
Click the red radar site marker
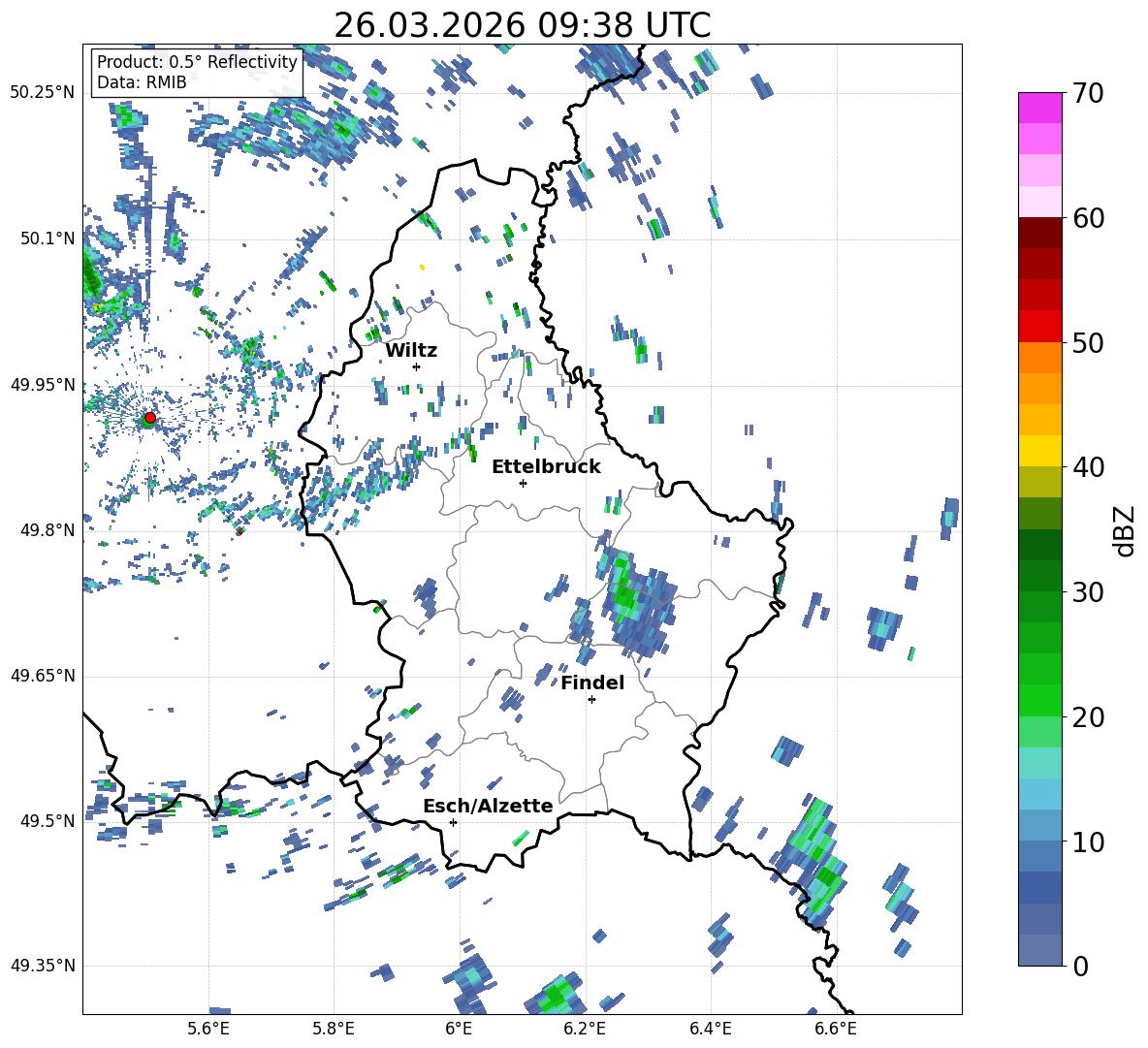(150, 417)
